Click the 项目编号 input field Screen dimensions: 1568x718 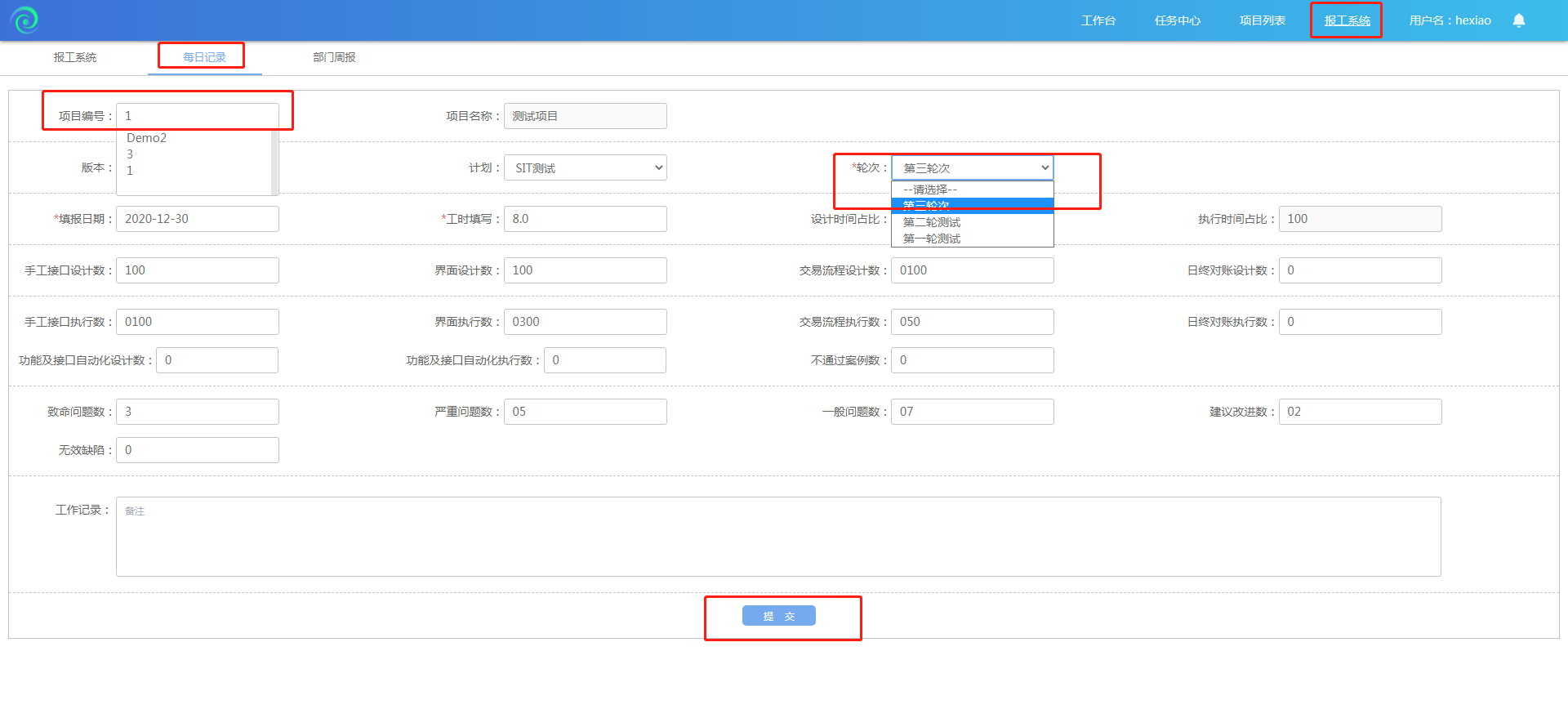click(197, 116)
